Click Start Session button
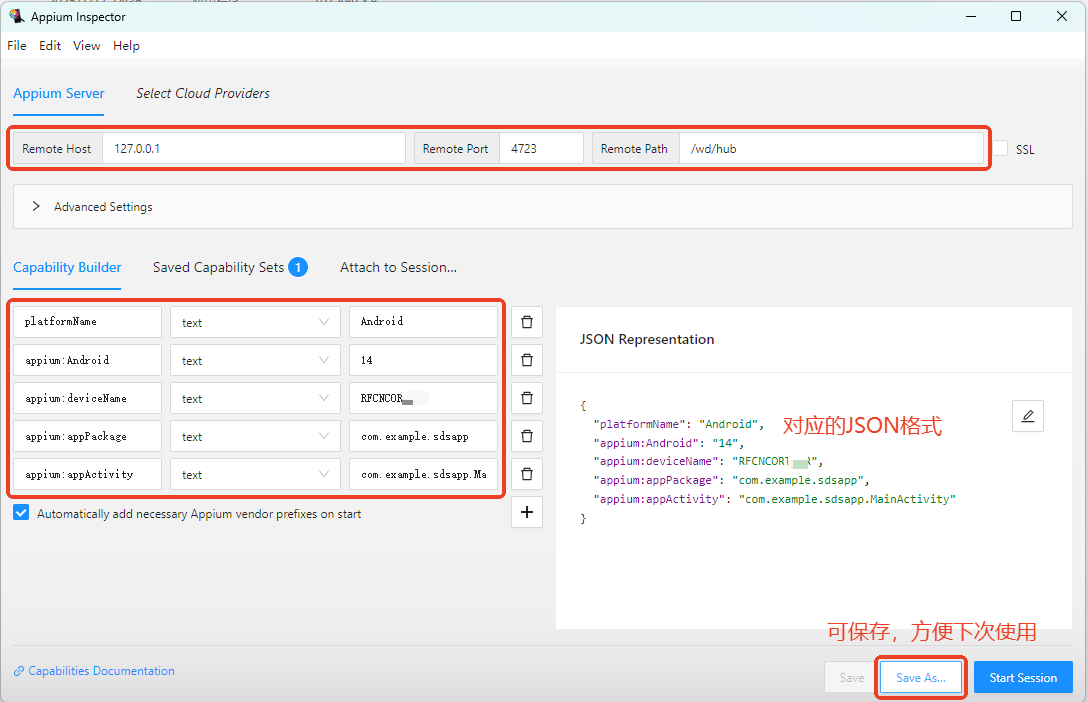1088x702 pixels. [x=1023, y=678]
